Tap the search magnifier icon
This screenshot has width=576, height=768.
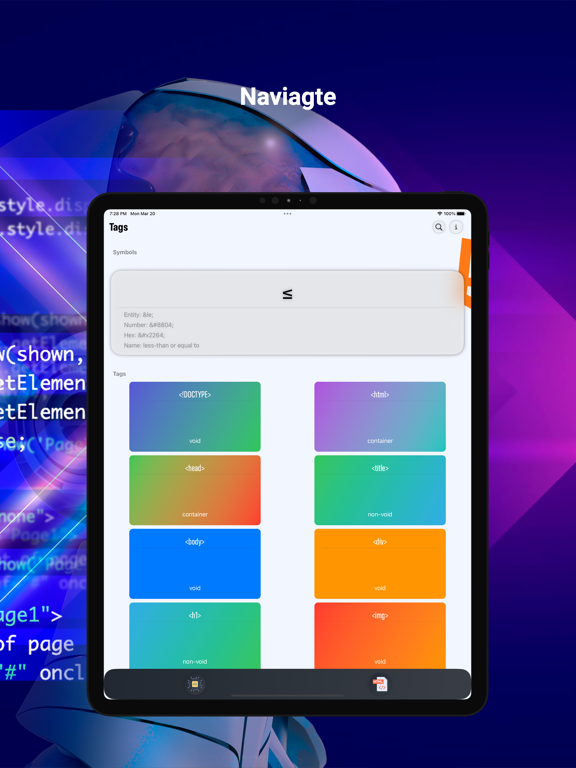coord(438,227)
